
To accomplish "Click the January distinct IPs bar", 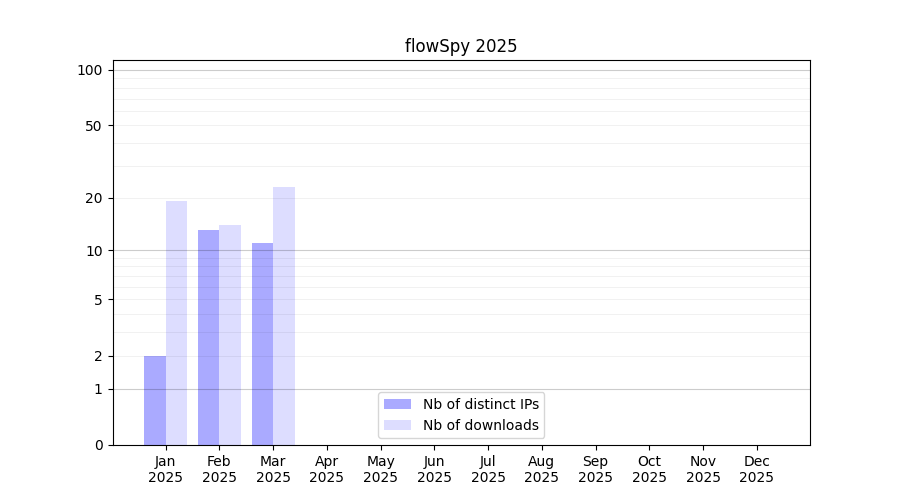I will (x=155, y=400).
